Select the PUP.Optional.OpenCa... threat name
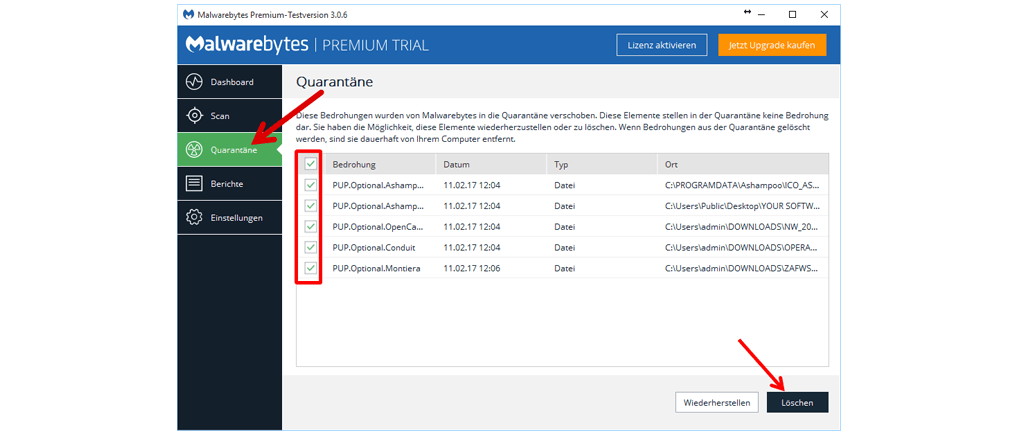The image size is (1030, 438). [x=378, y=227]
